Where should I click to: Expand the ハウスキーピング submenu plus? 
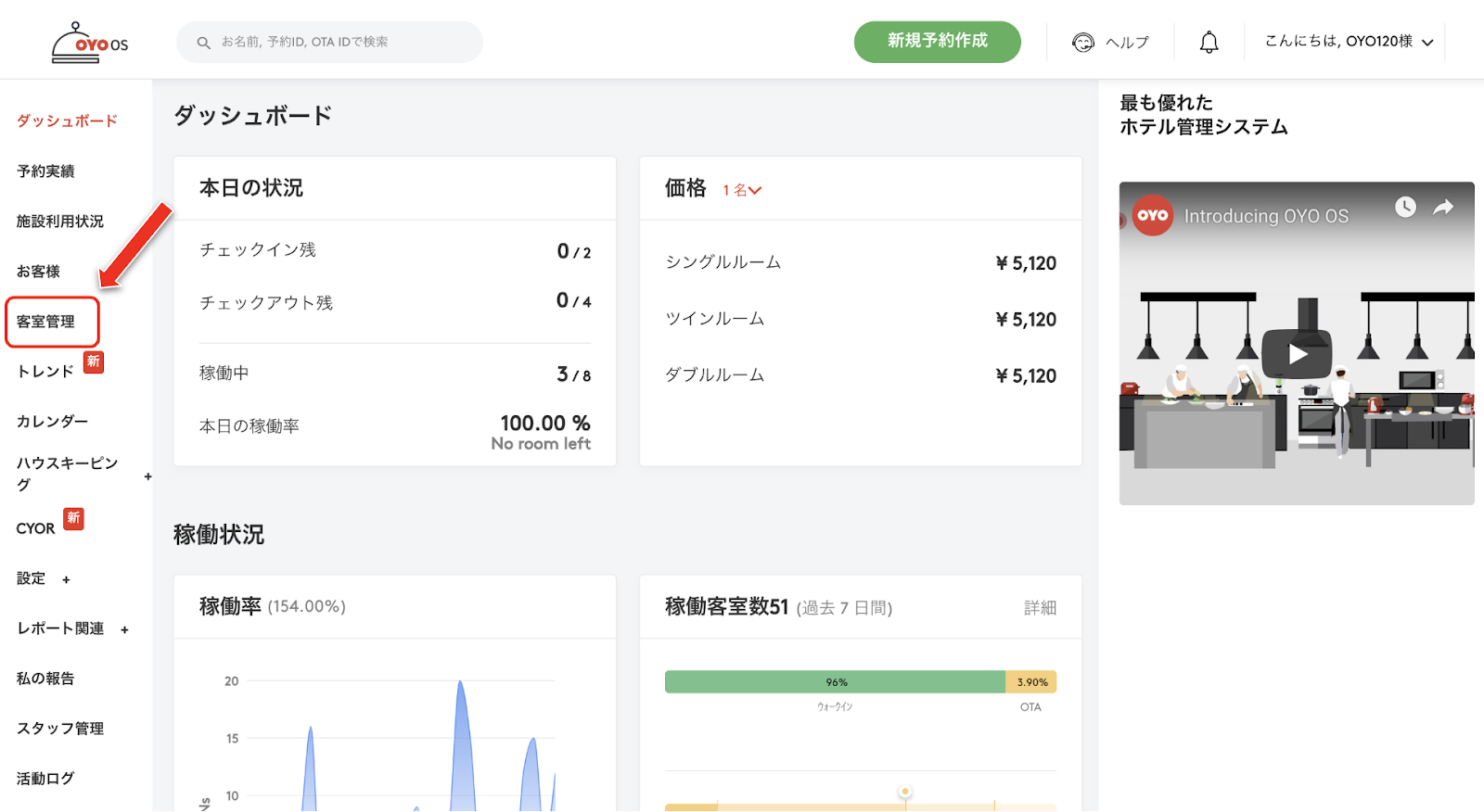click(x=147, y=476)
